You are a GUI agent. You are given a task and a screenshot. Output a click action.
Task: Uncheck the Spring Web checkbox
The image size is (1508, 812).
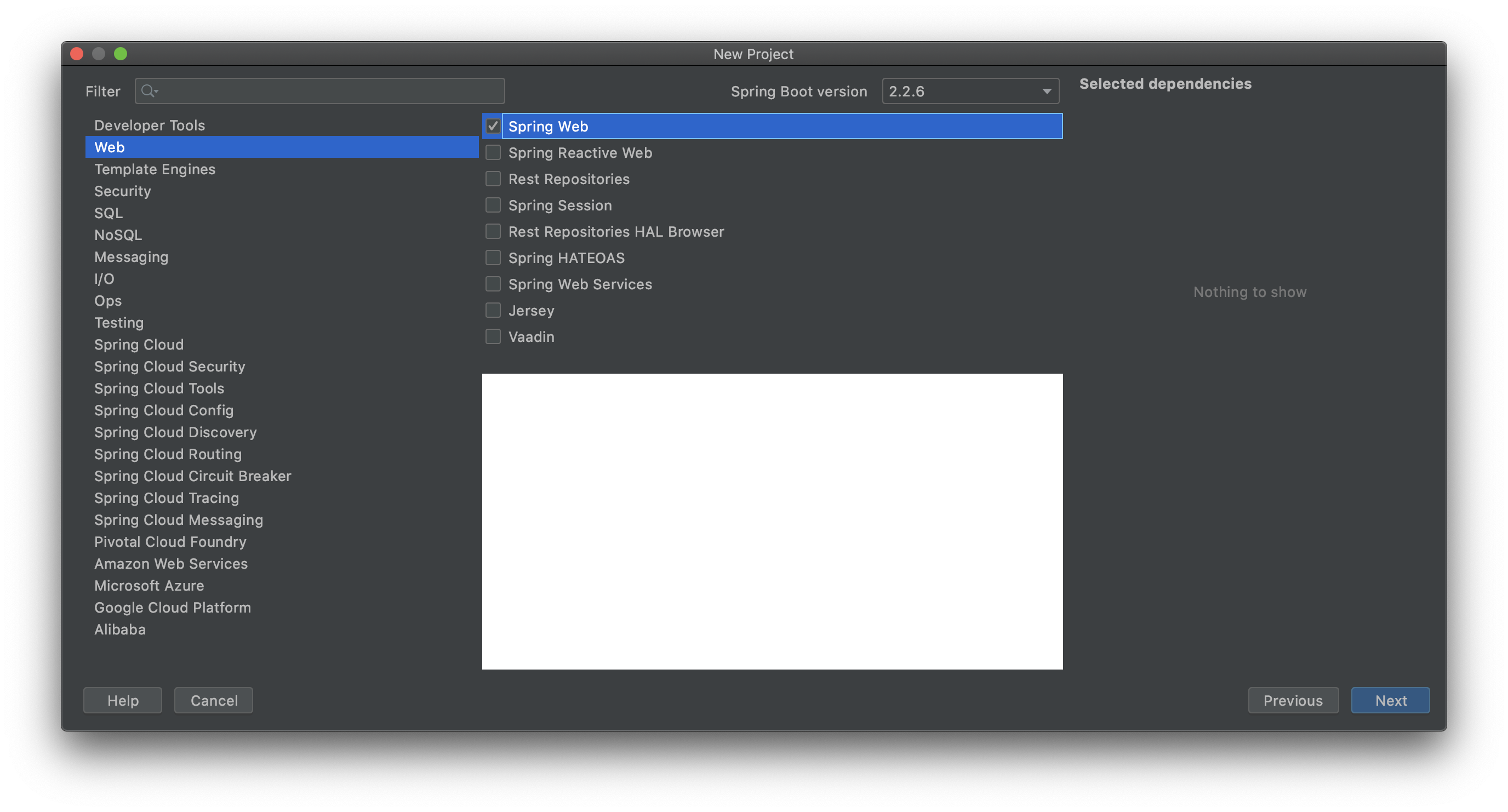coord(493,126)
